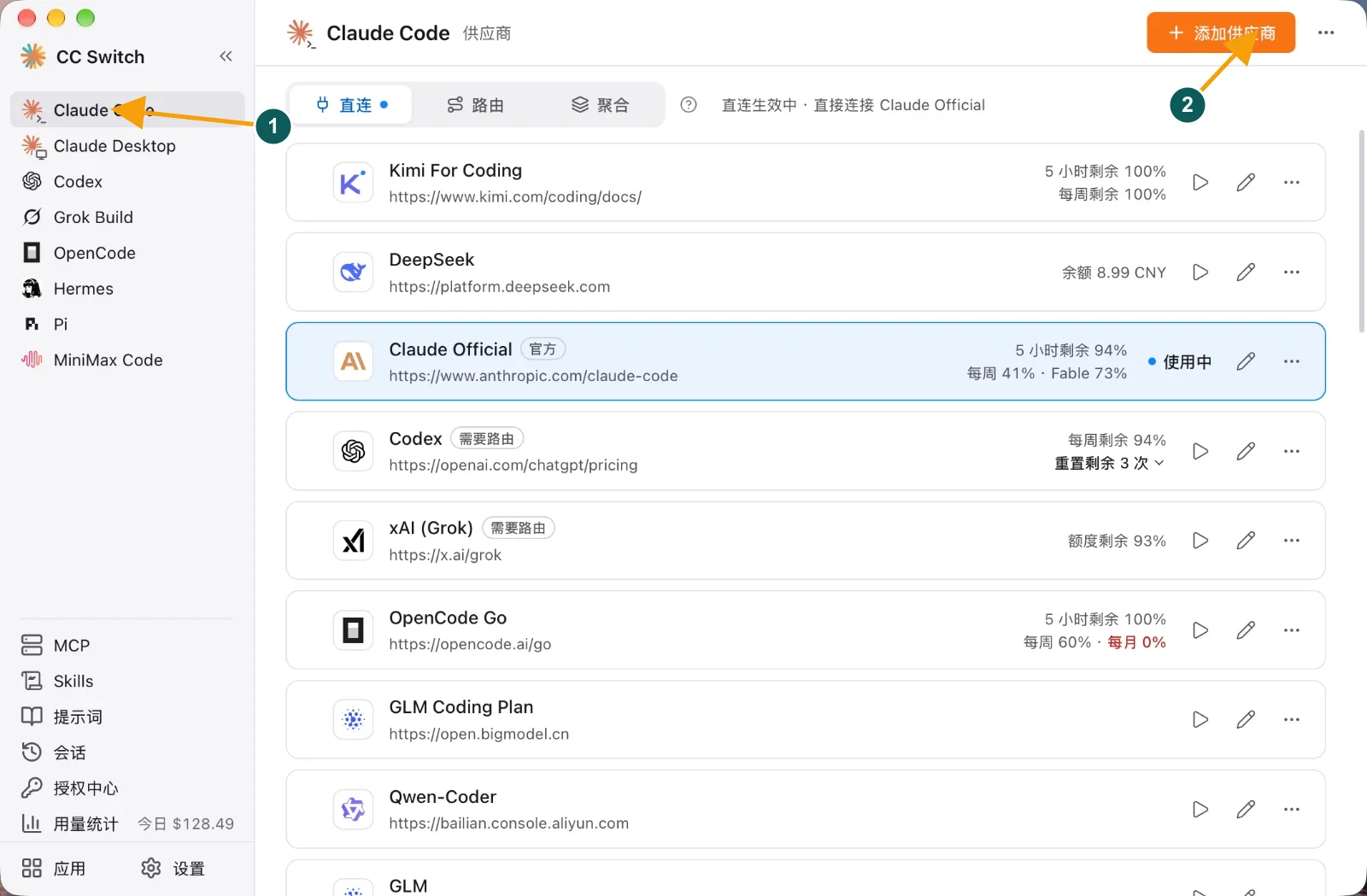Activate GLM Coding Plan with play icon
The width and height of the screenshot is (1367, 896).
(x=1200, y=719)
